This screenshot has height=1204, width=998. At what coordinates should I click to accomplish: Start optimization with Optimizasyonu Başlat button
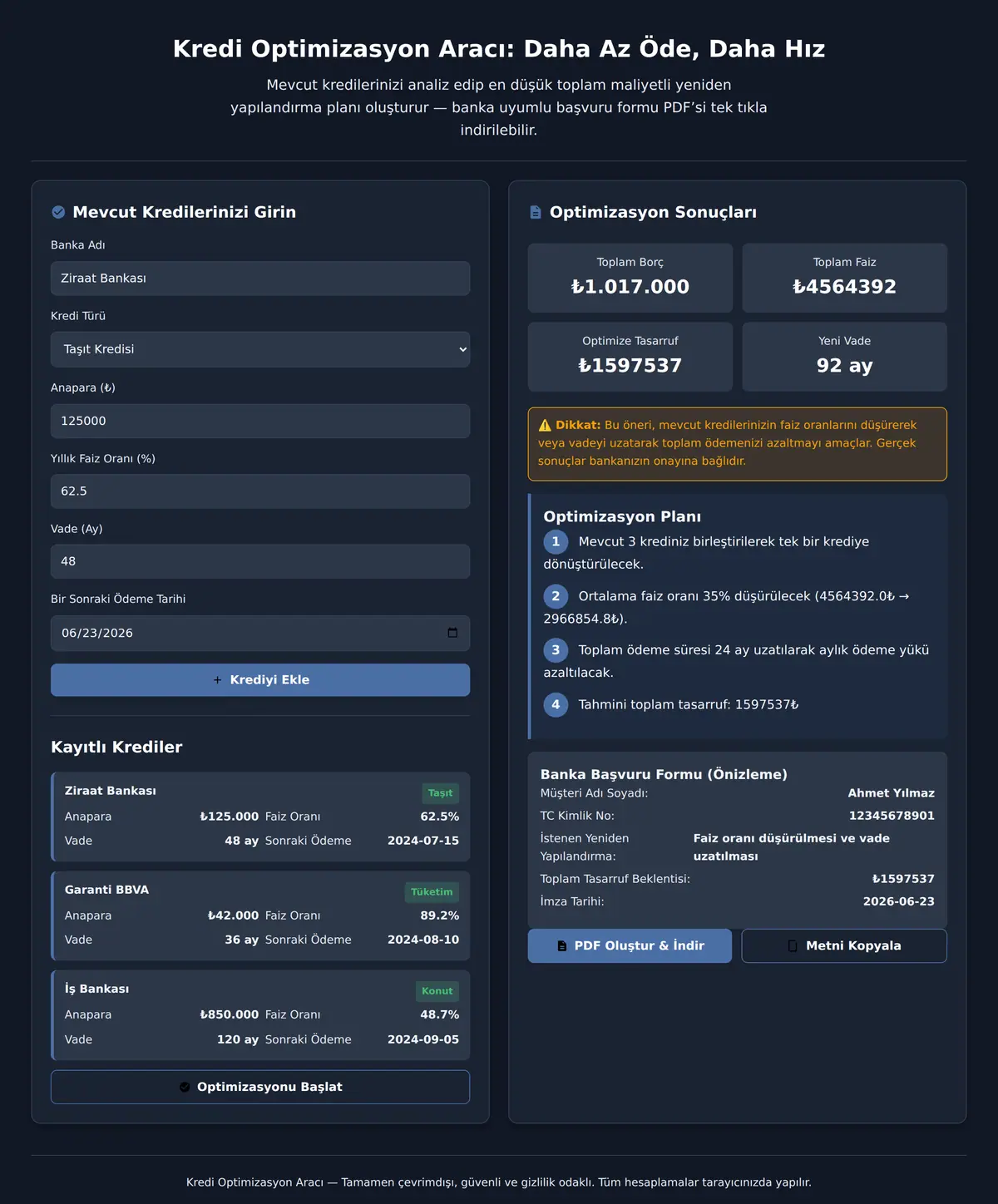[x=260, y=1087]
